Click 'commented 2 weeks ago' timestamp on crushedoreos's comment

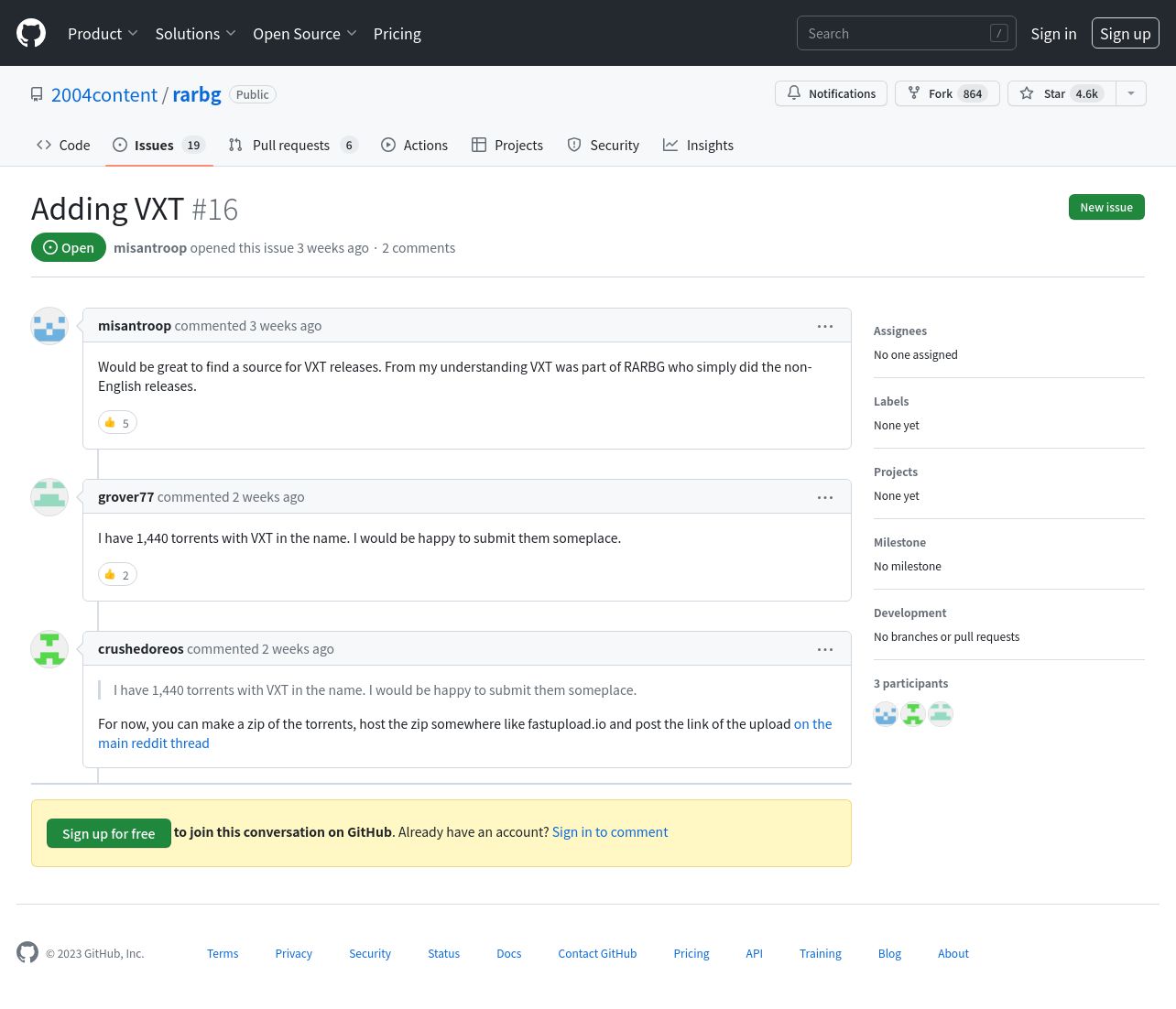(261, 649)
